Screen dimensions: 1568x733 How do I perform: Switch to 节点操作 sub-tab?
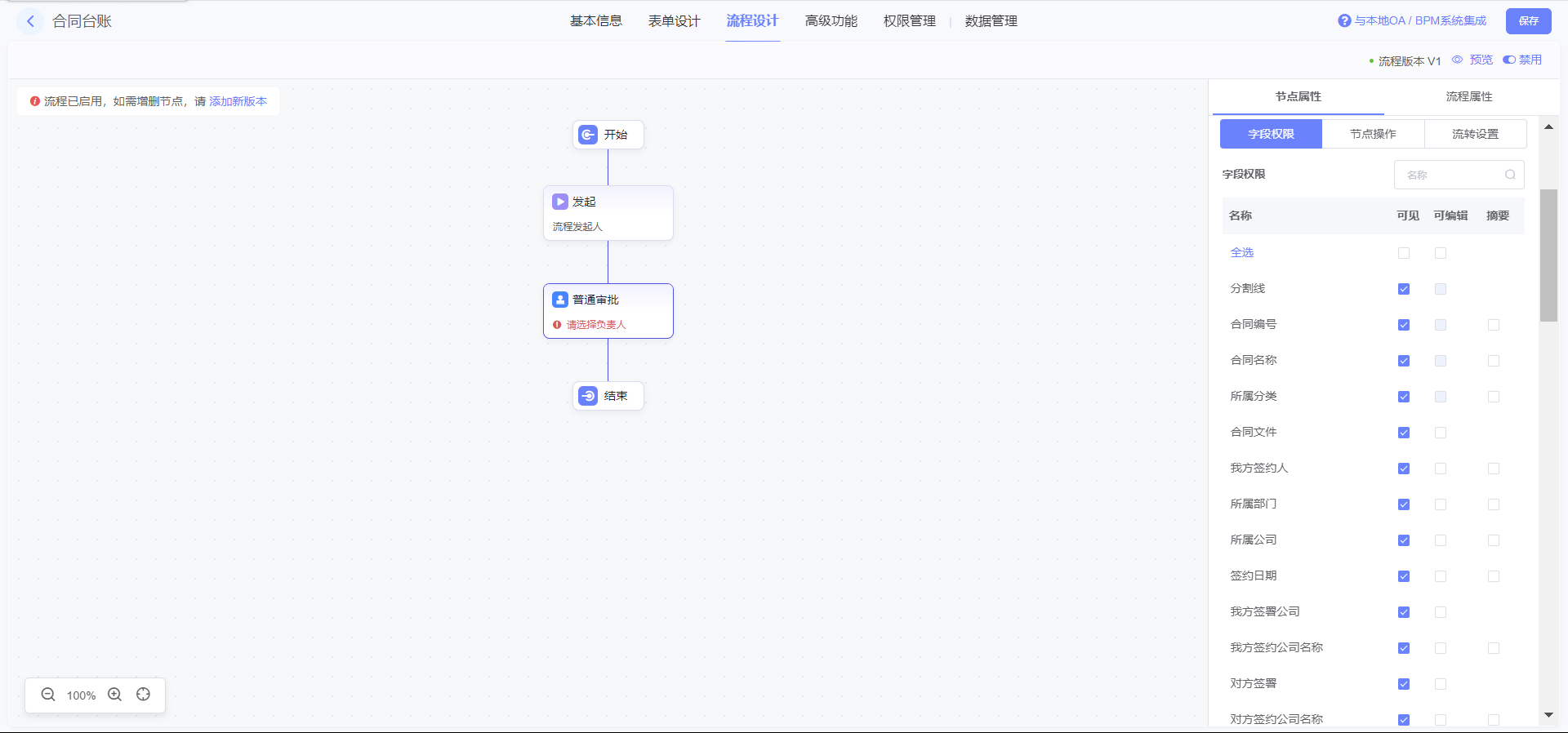click(x=1373, y=134)
